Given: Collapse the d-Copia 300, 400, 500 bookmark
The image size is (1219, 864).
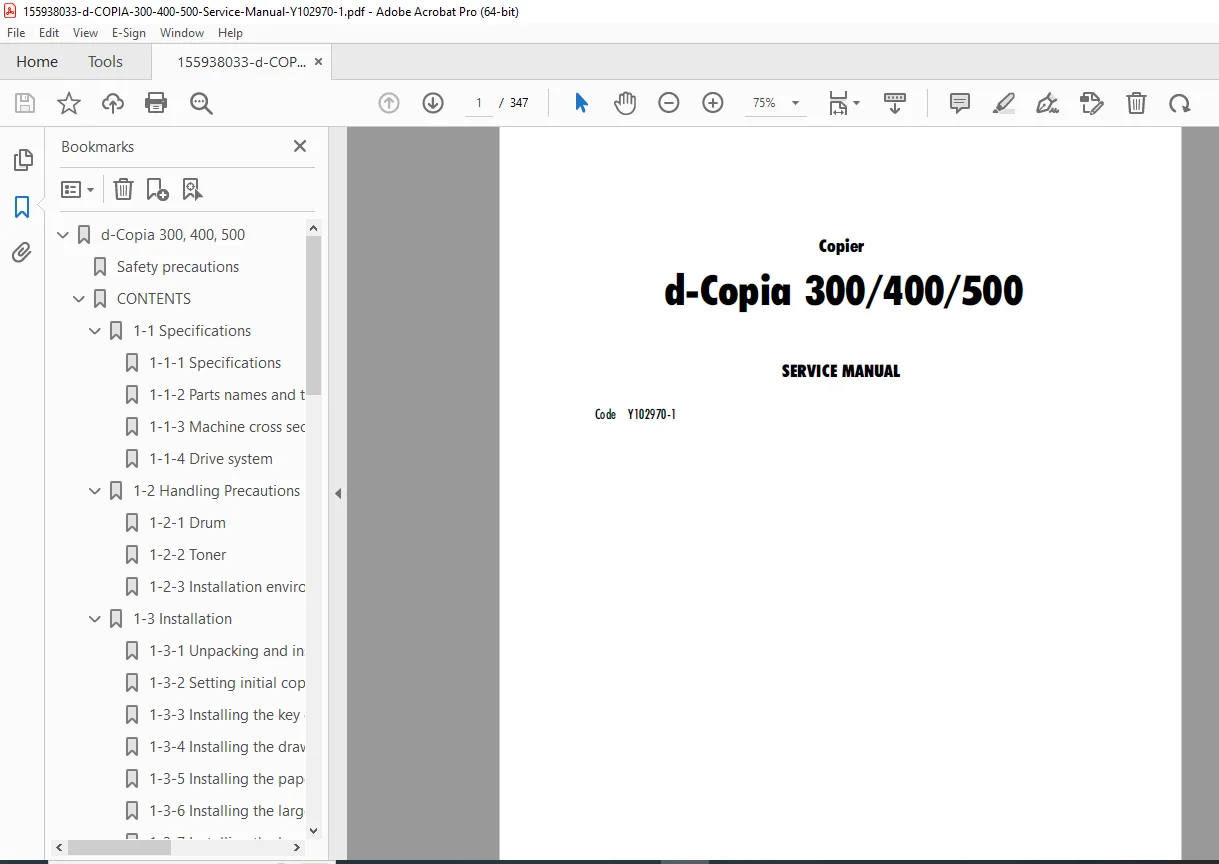Looking at the screenshot, I should 63,235.
